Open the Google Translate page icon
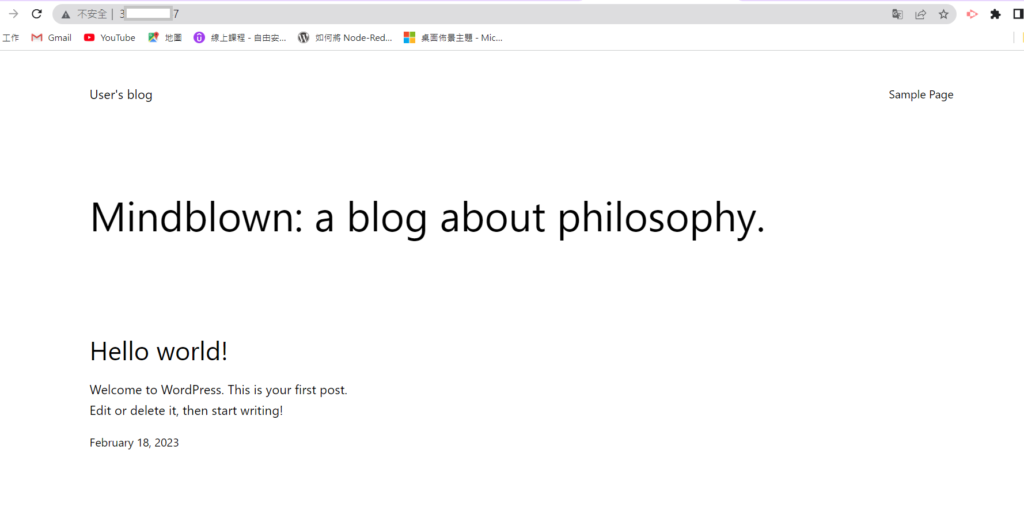Screen dimensions: 1024x530 pyautogui.click(x=897, y=15)
